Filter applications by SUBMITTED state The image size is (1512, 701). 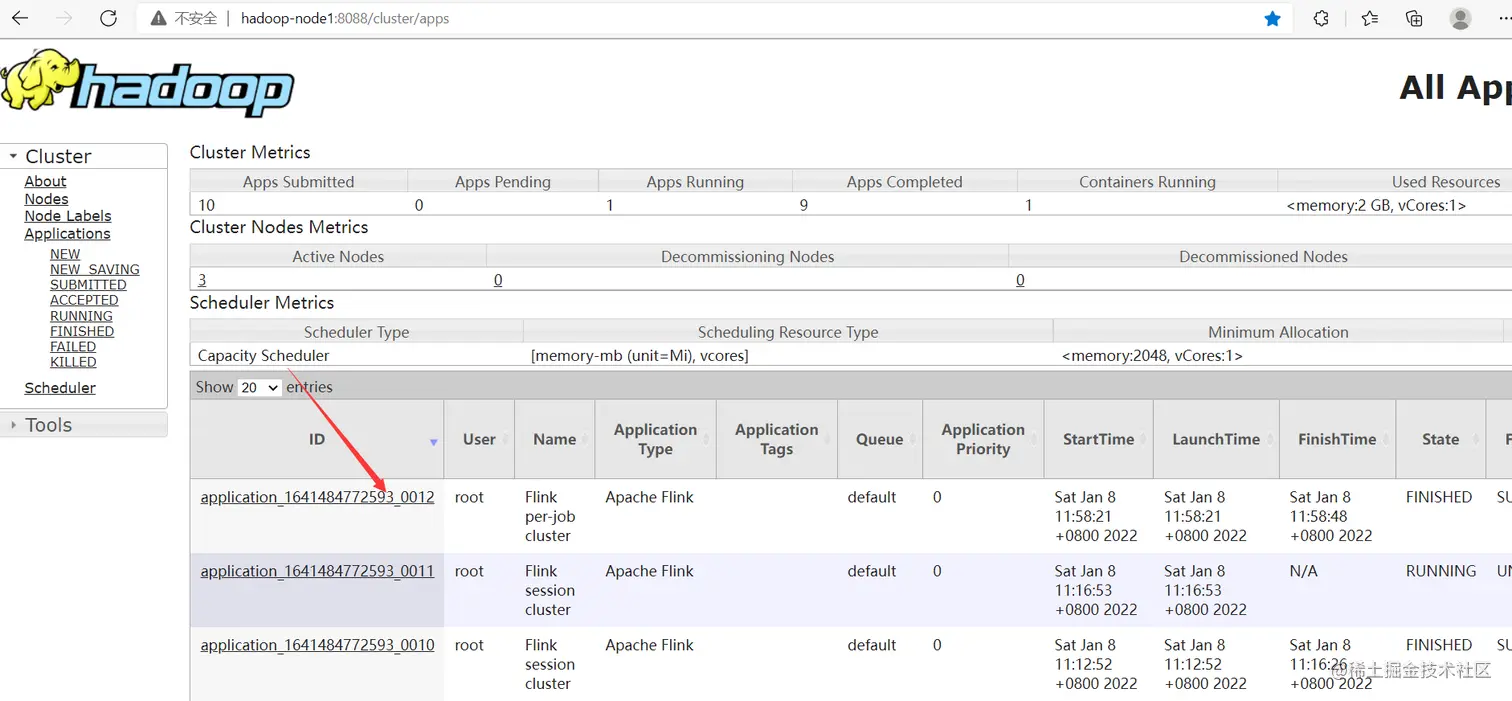click(x=88, y=285)
